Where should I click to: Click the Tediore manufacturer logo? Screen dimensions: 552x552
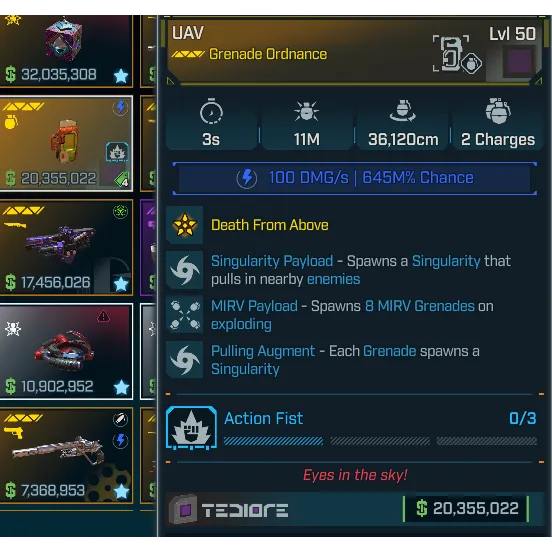(229, 509)
